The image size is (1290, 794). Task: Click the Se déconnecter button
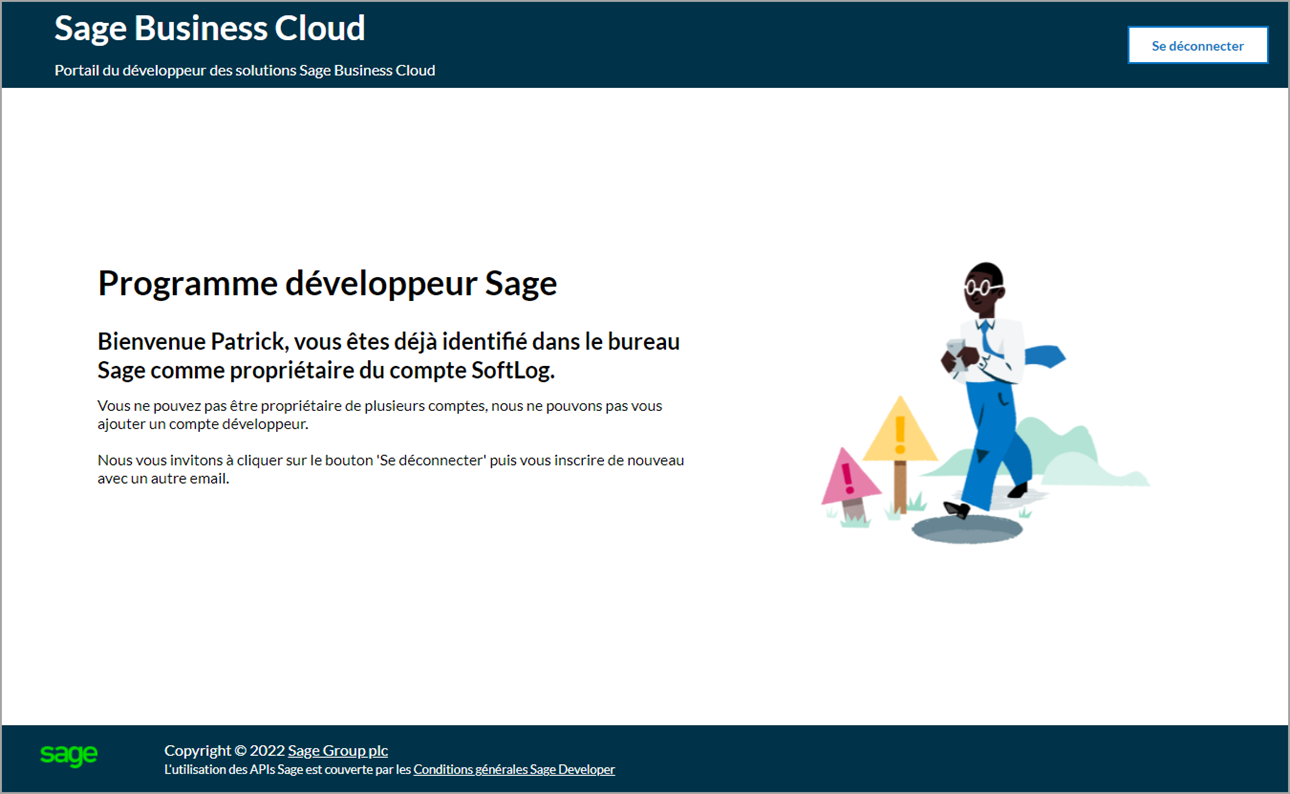(x=1198, y=45)
